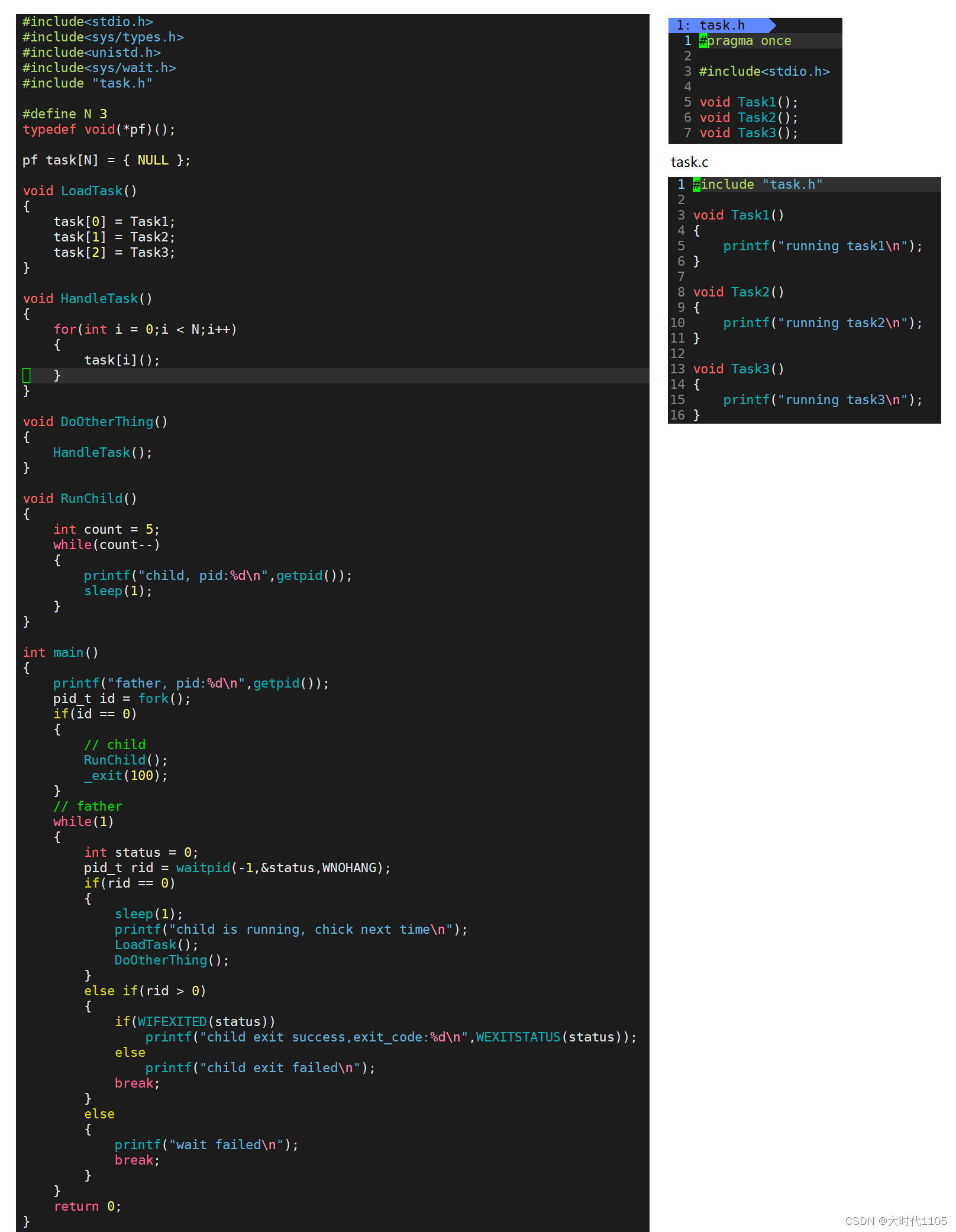Click the 'void DoOtherThing()' function header
This screenshot has height=1232, width=956.
click(x=95, y=422)
